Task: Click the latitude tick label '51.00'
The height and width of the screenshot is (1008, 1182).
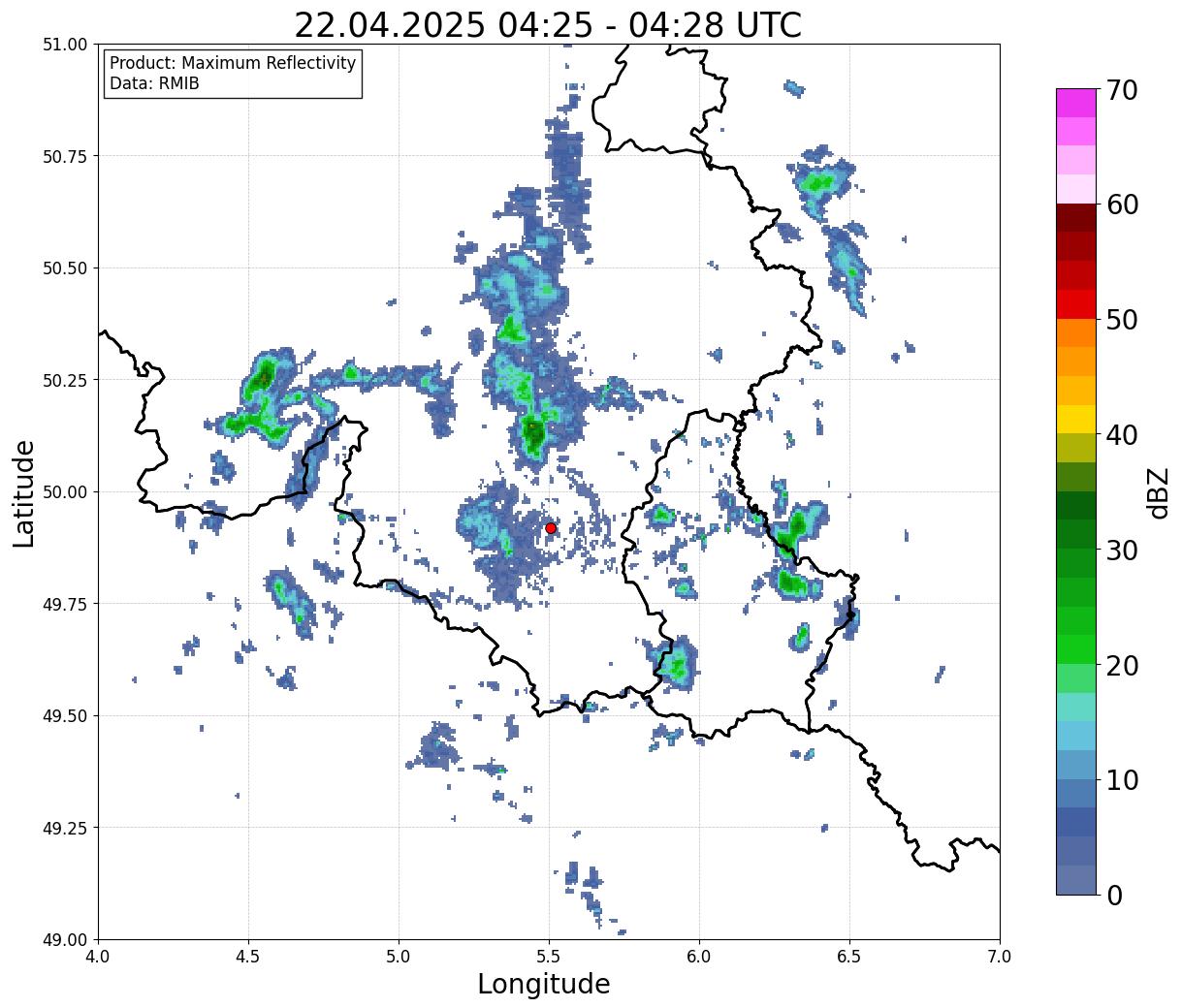Action: point(65,45)
